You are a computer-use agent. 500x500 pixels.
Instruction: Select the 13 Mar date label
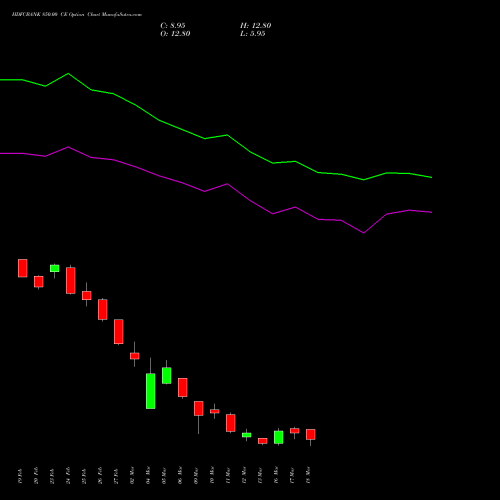click(260, 475)
